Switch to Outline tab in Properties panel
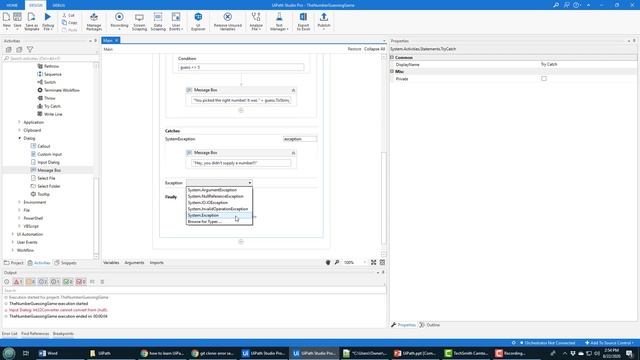 click(430, 325)
